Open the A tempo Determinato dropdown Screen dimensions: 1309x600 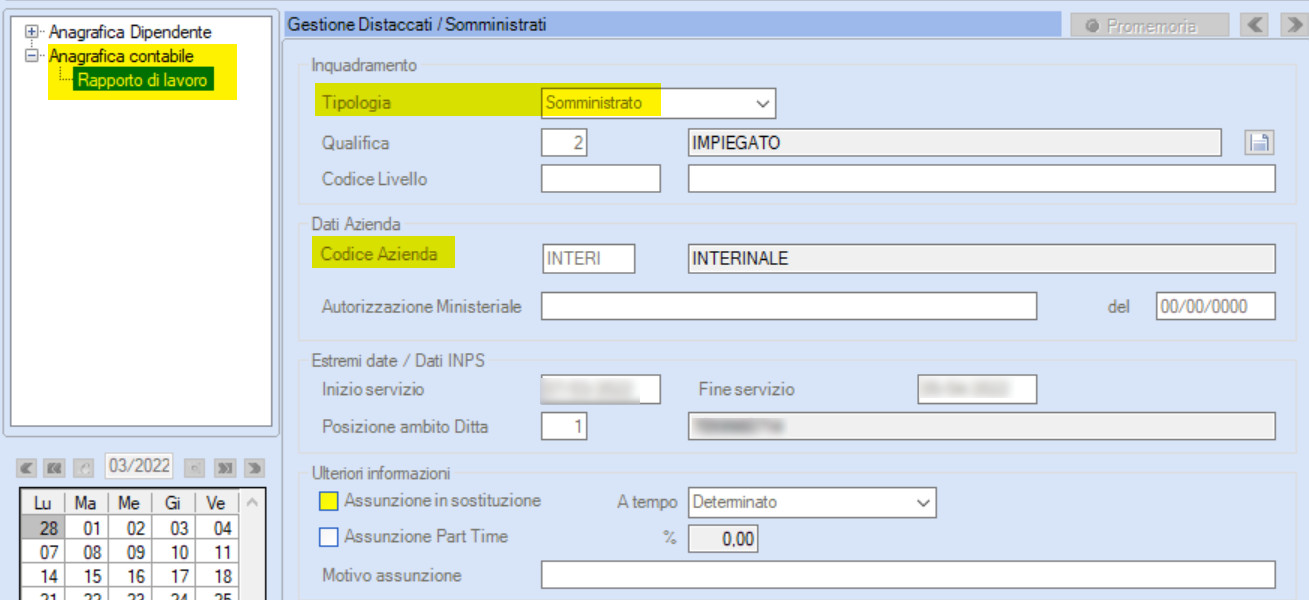[x=923, y=503]
